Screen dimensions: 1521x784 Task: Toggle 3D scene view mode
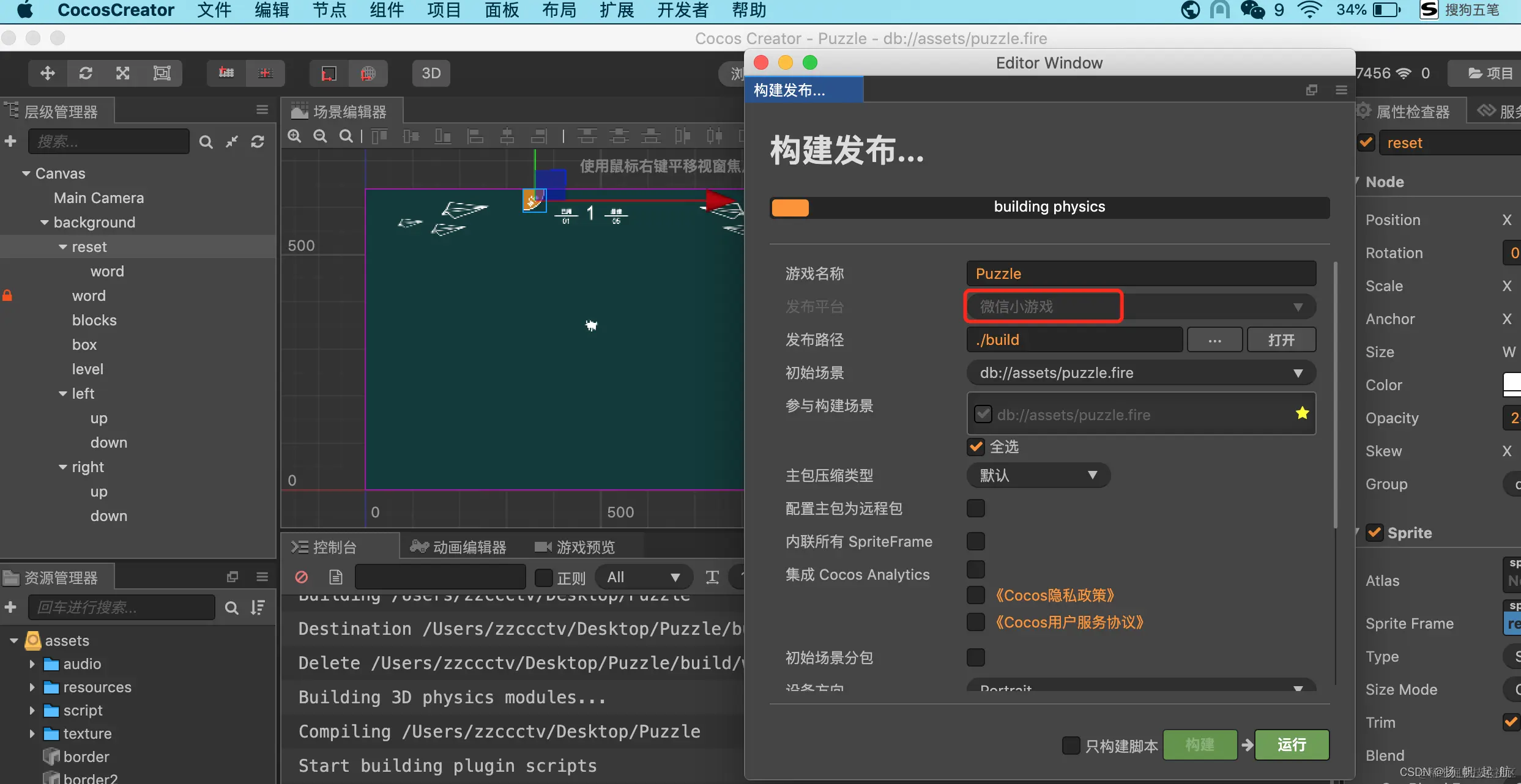click(x=431, y=73)
